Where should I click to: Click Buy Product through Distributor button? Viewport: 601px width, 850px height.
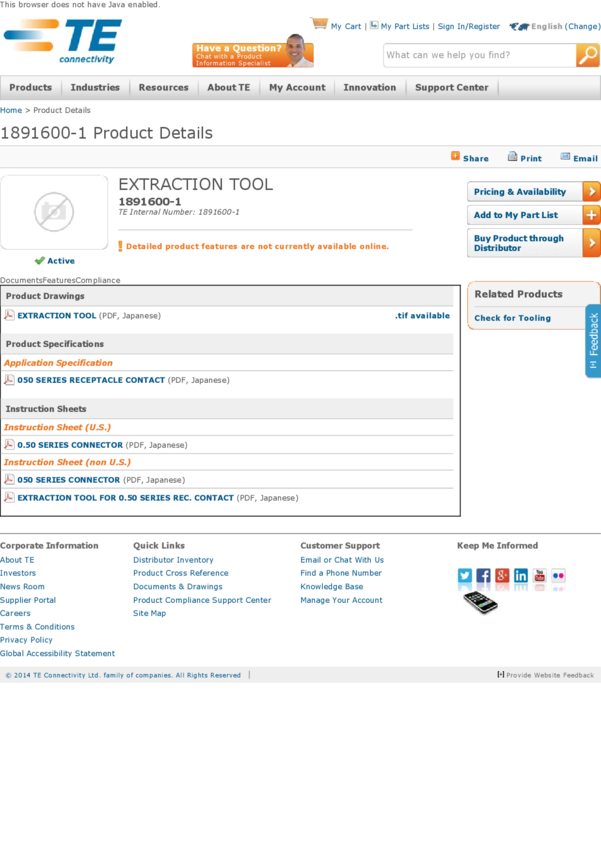point(534,243)
